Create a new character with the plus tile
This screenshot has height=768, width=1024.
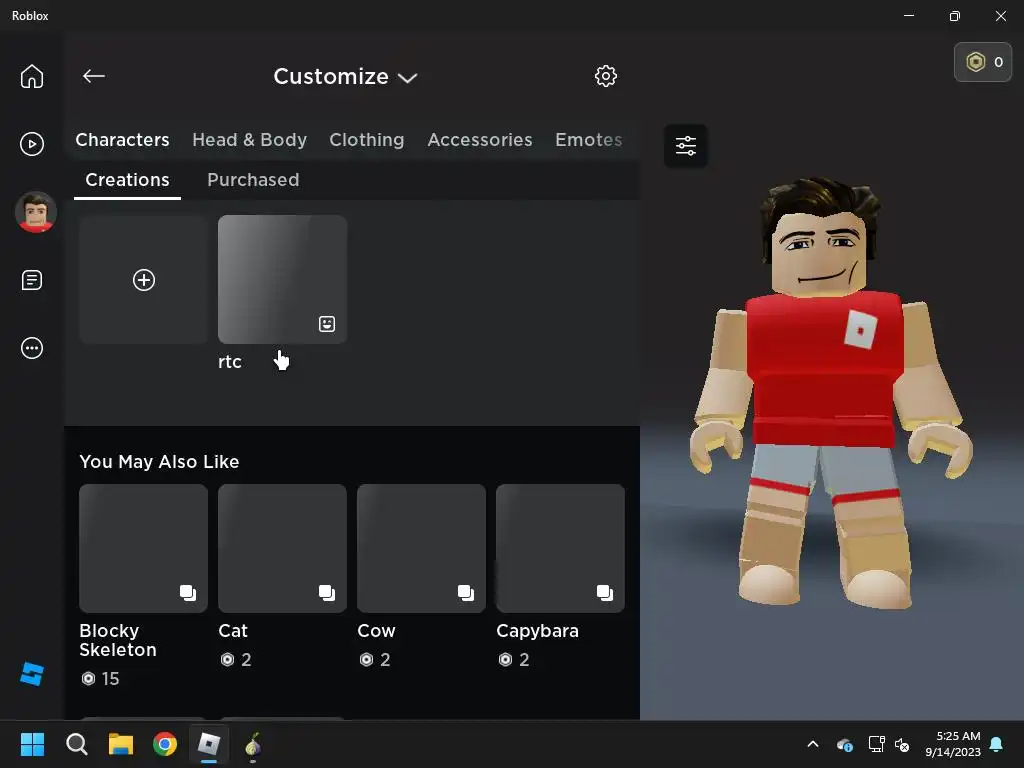pos(144,280)
